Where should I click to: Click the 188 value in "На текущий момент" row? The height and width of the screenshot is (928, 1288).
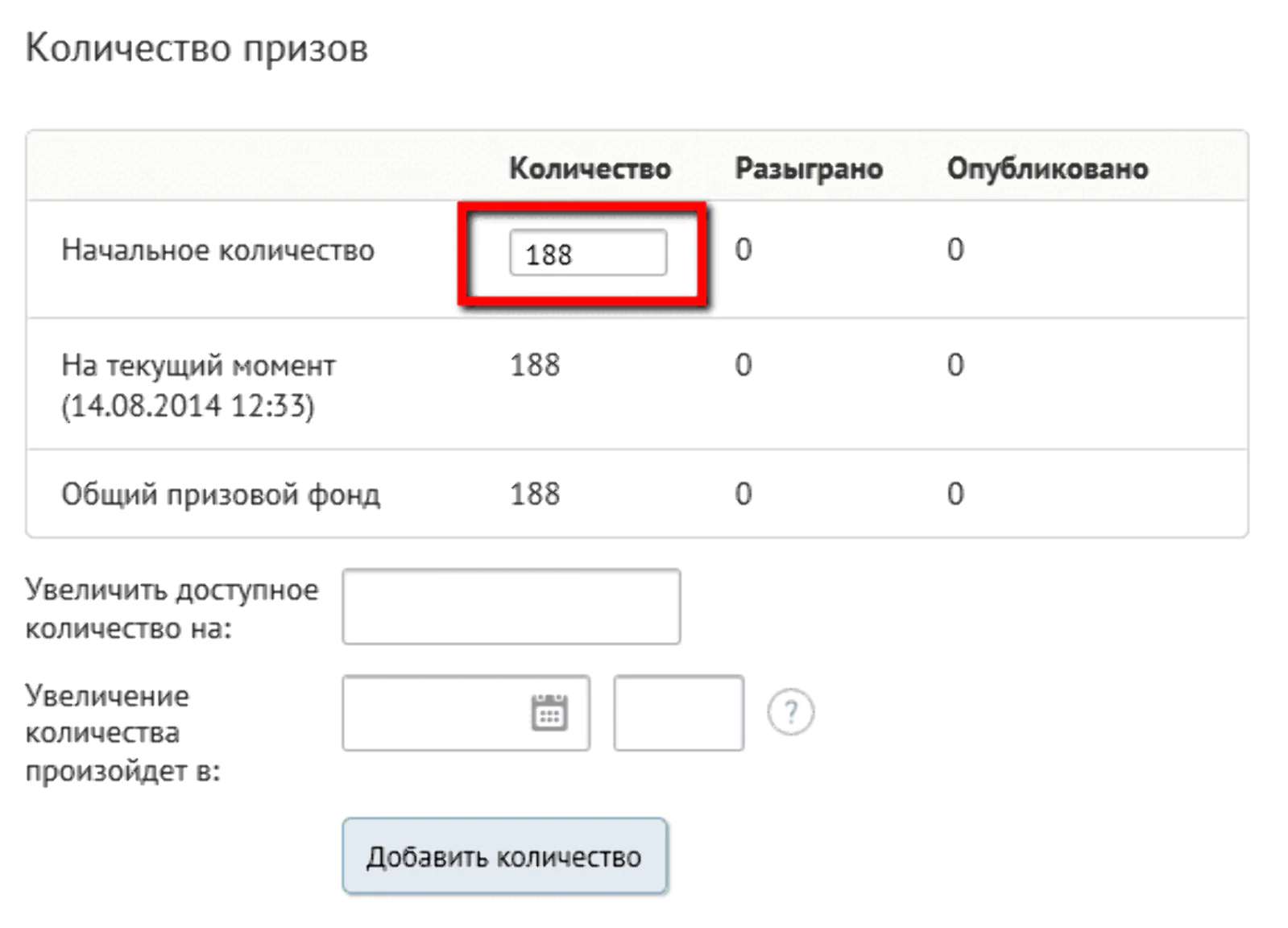tap(534, 366)
